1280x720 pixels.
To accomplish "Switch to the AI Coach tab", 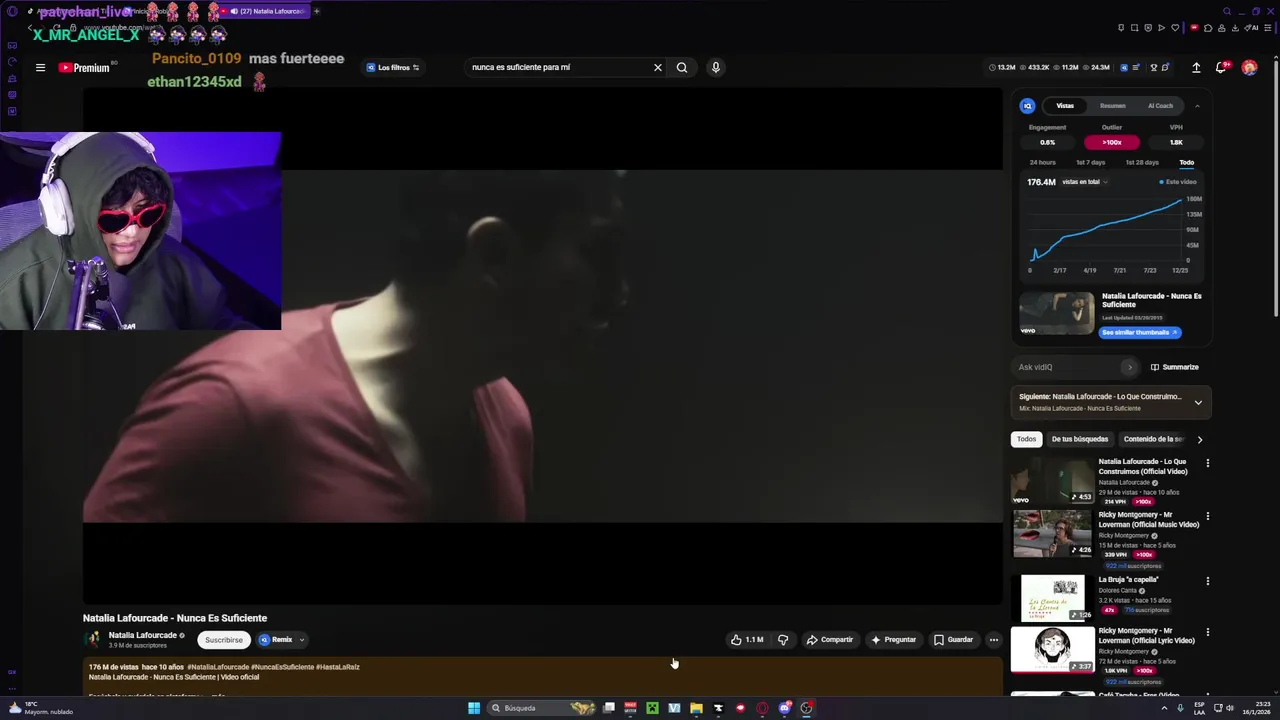I will 1160,106.
